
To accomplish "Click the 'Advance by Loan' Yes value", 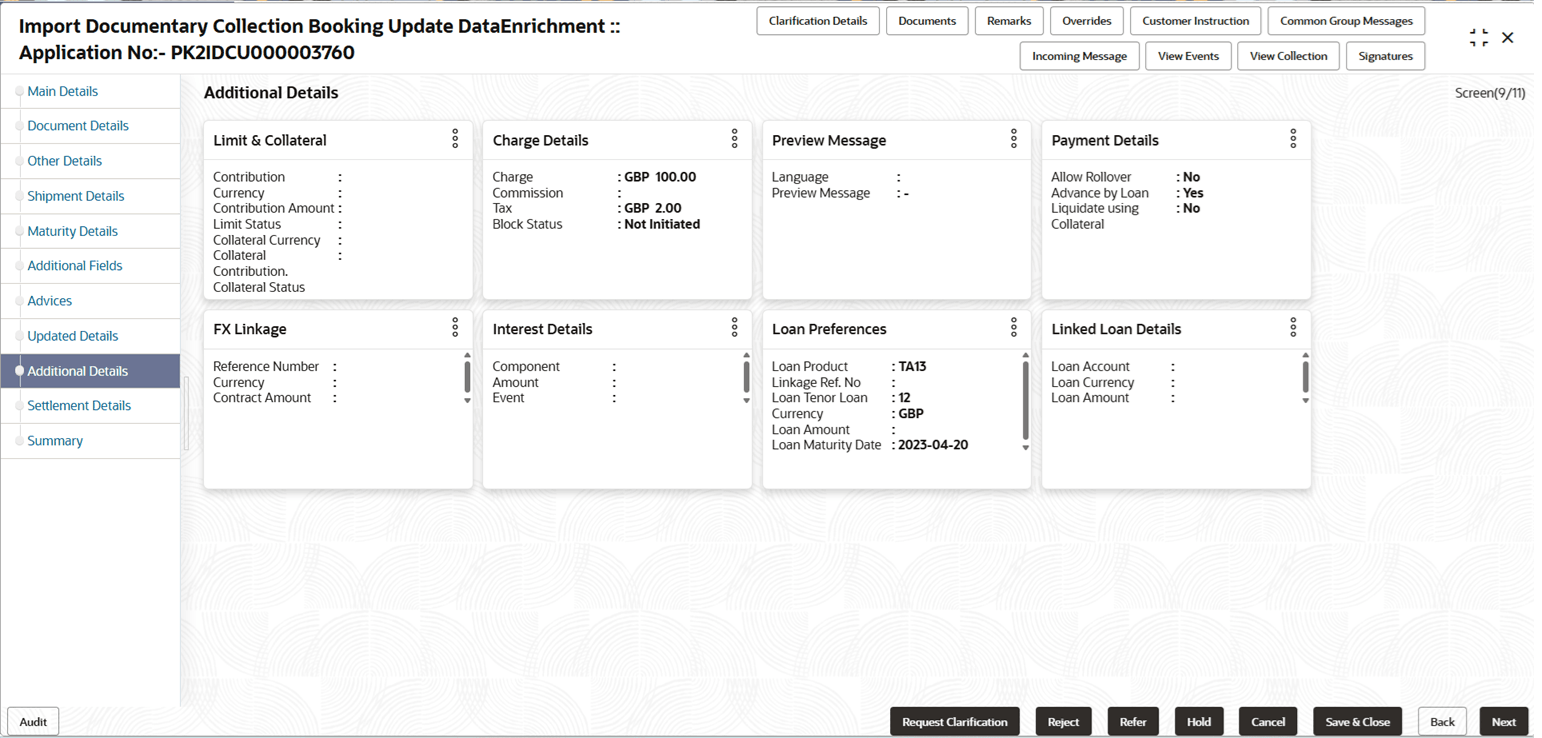I will [x=1193, y=193].
